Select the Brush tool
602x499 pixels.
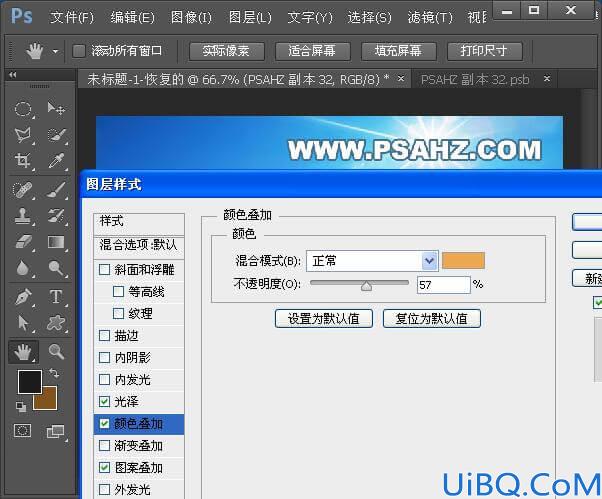56,190
